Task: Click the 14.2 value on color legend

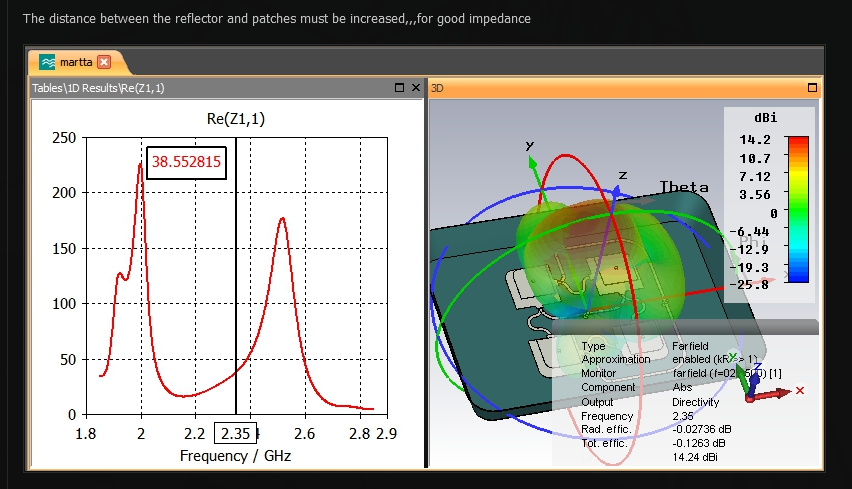Action: point(755,140)
